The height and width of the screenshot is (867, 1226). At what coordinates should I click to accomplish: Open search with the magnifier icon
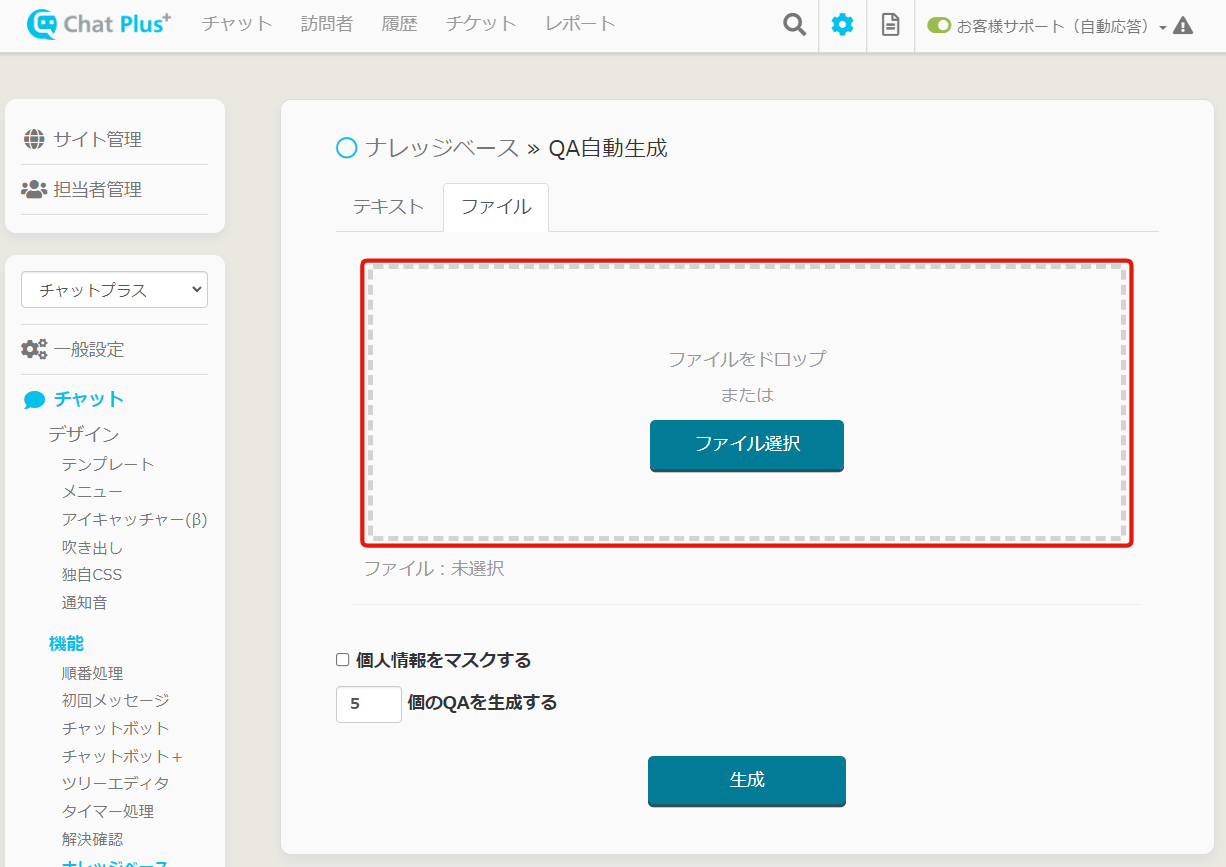(794, 25)
